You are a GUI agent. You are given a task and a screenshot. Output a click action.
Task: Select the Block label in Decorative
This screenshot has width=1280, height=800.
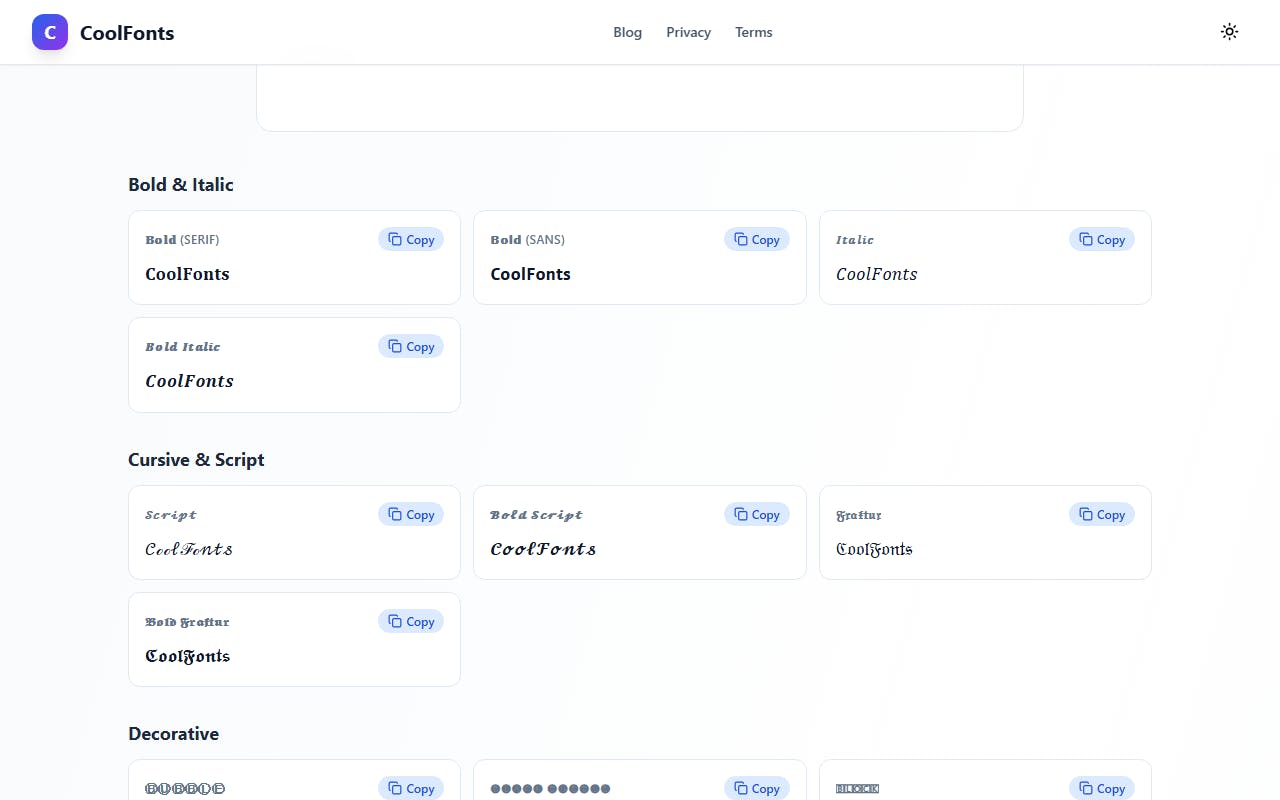pos(857,789)
